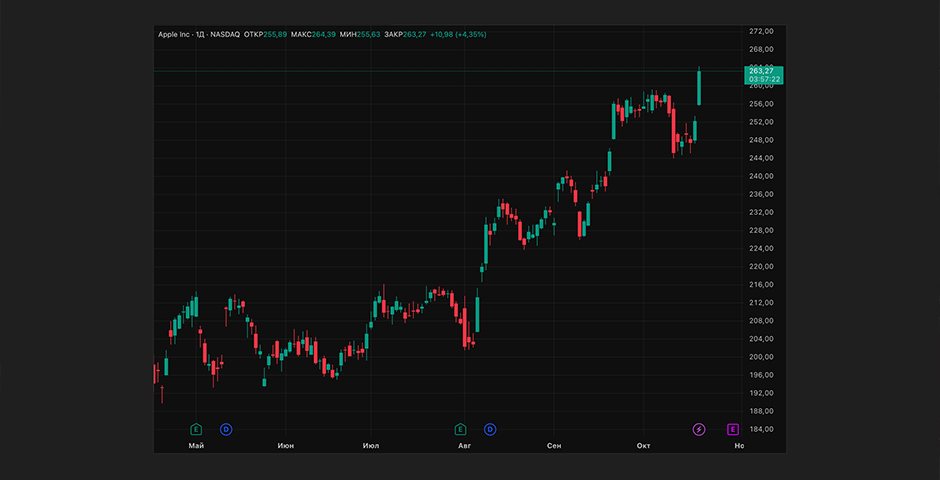Viewport: 940px width, 480px height.
Task: Click the МАКС high value 264,39
Action: click(x=322, y=34)
